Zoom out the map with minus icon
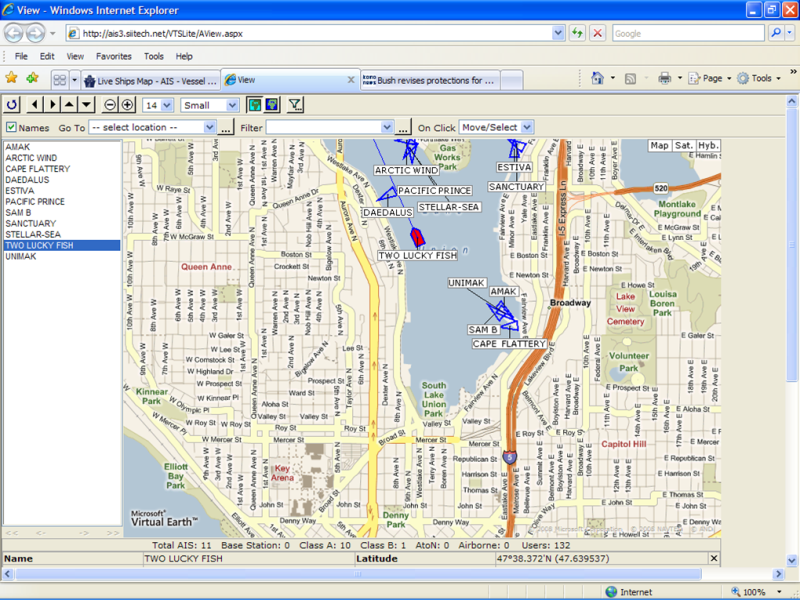Image resolution: width=800 pixels, height=600 pixels. (110, 105)
